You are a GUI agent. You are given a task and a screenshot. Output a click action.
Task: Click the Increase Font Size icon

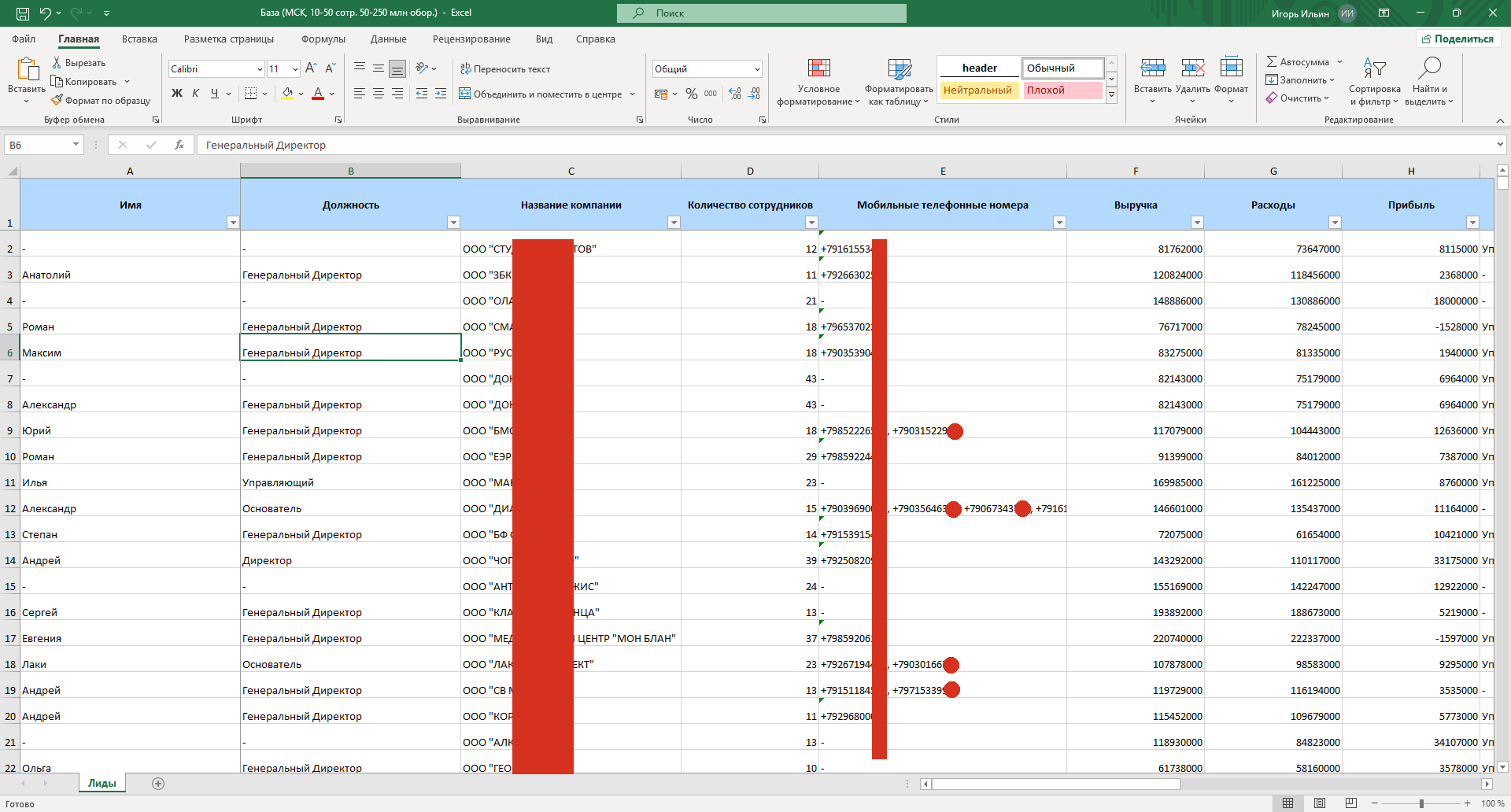[310, 68]
